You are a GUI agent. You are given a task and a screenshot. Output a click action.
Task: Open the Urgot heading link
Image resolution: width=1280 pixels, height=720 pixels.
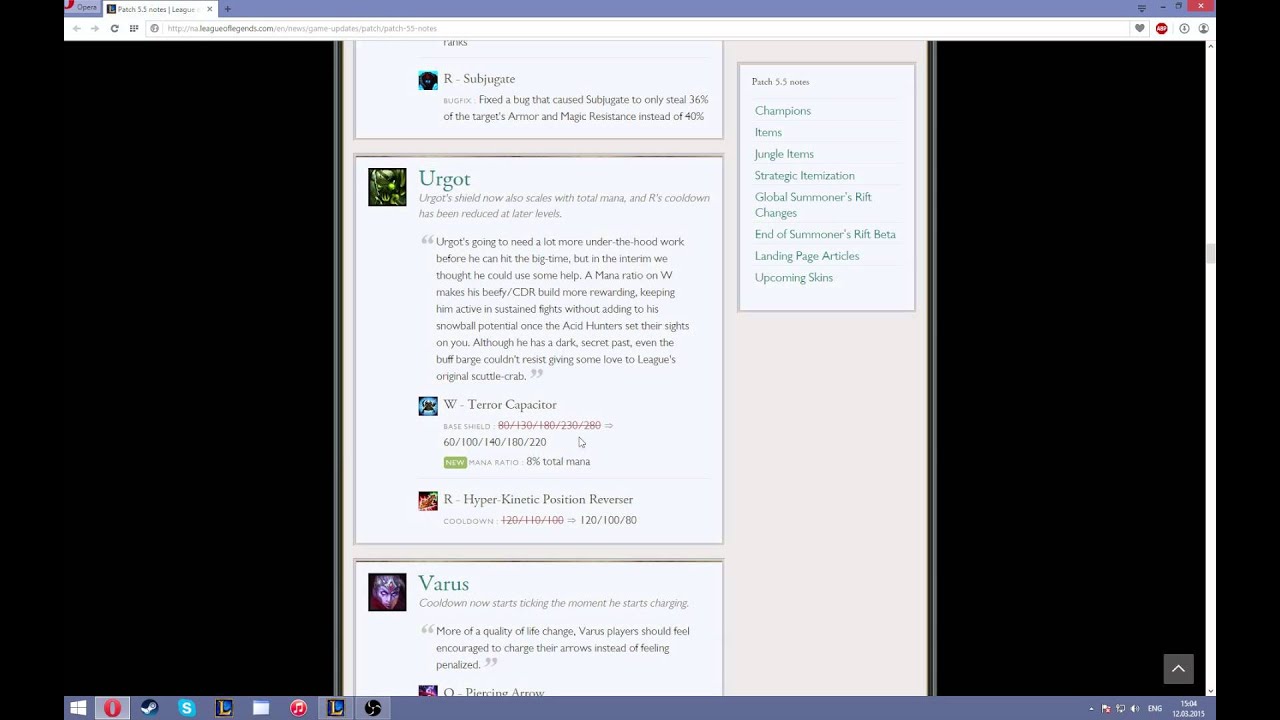click(444, 178)
